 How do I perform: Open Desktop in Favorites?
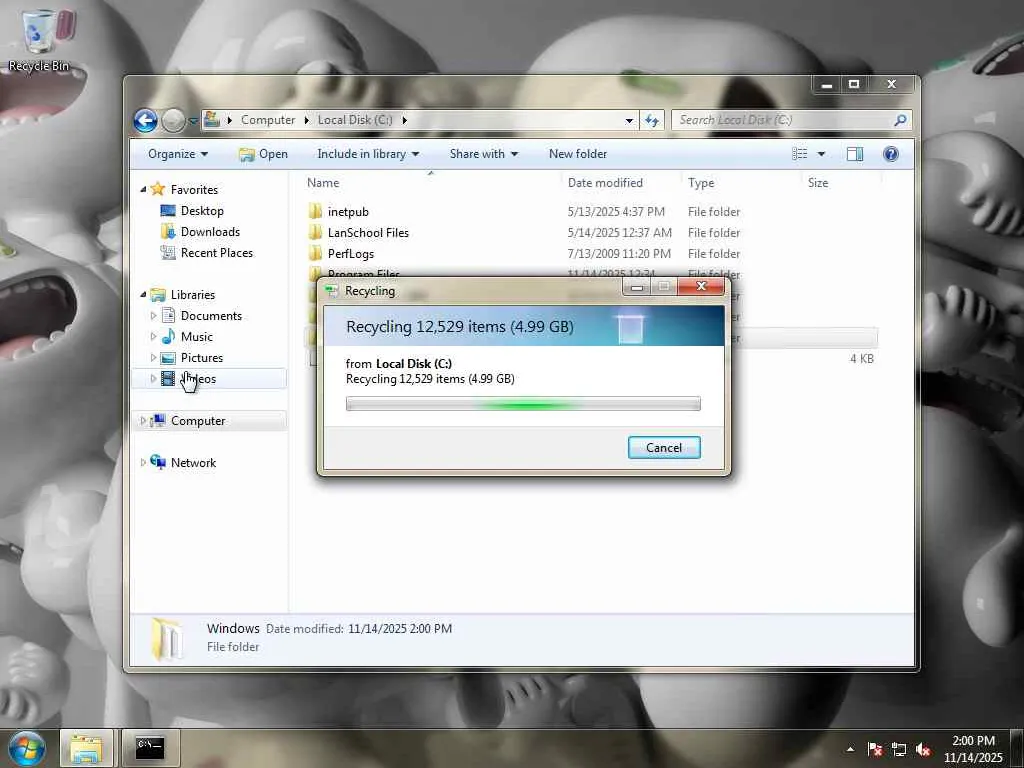[202, 211]
